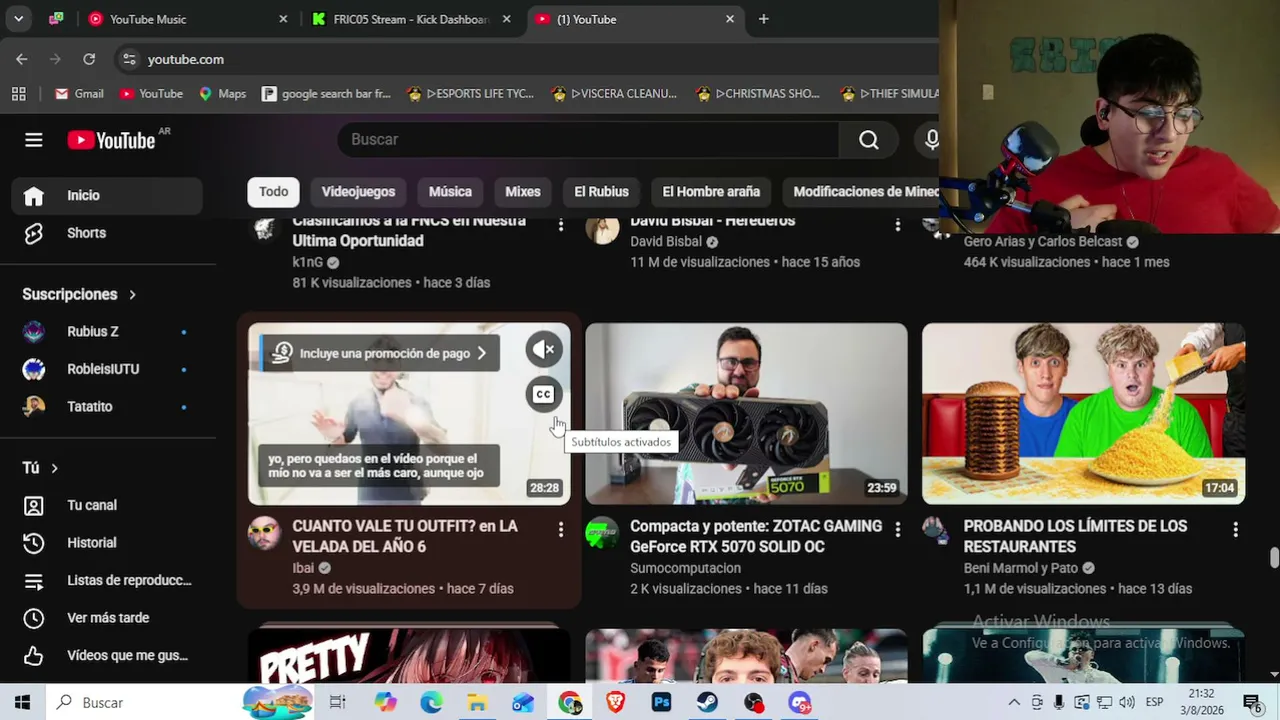Go back in the browser
The width and height of the screenshot is (1280, 720).
click(x=22, y=59)
